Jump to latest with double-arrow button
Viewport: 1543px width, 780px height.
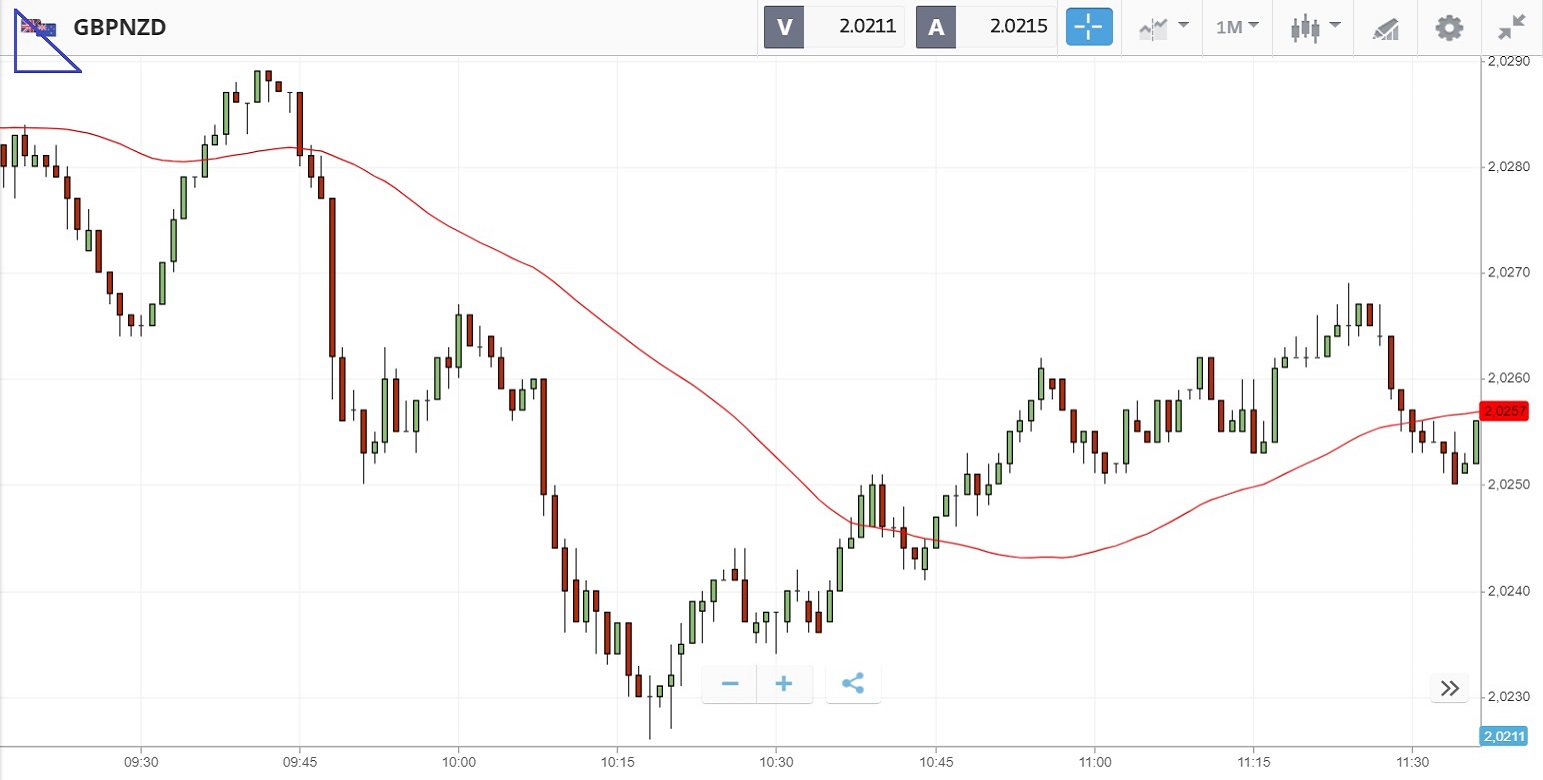click(1450, 688)
